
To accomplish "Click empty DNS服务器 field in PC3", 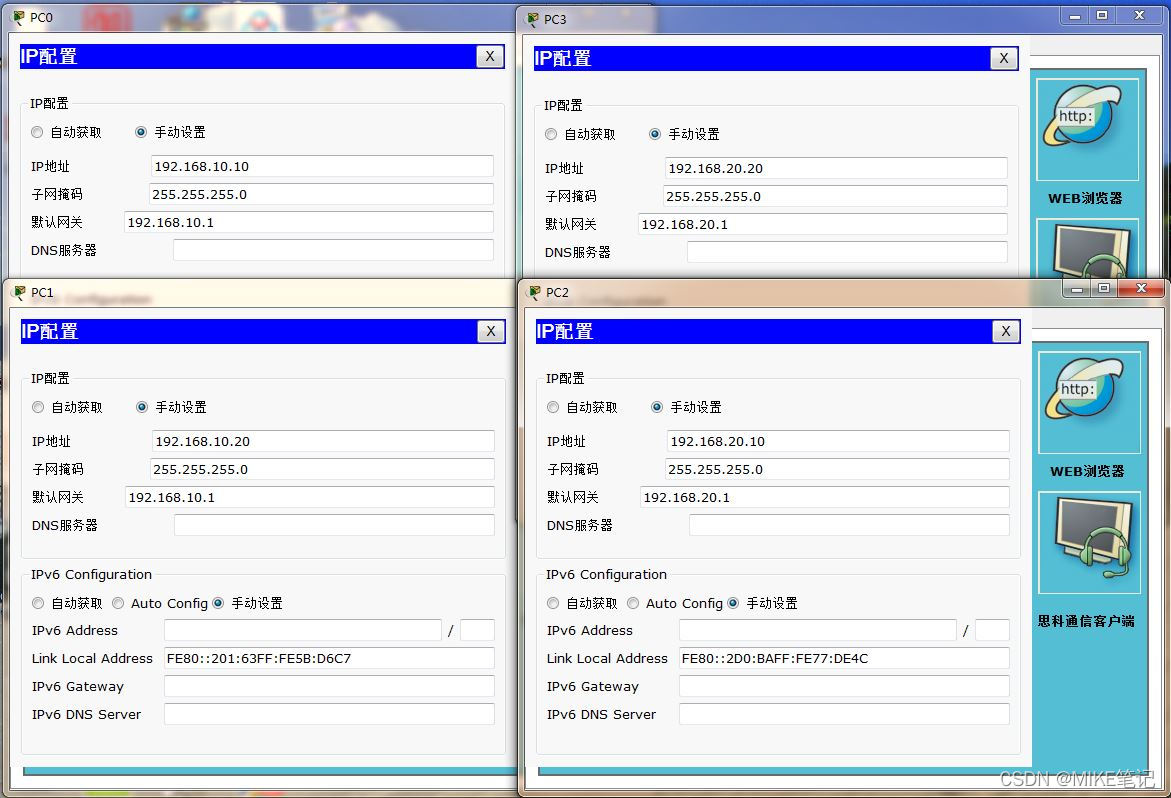I will pos(847,252).
